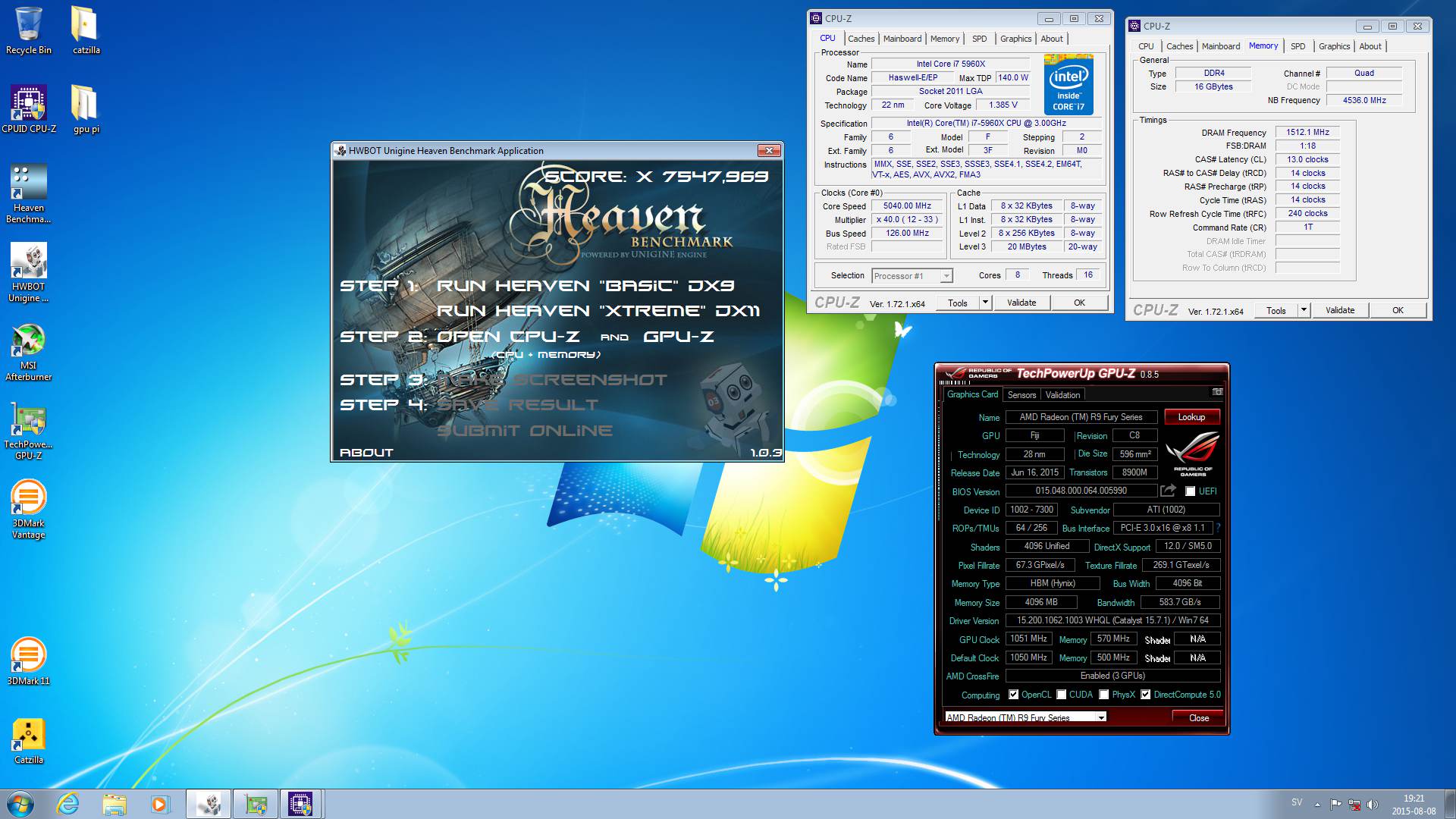This screenshot has width=1456, height=819.
Task: Switch to About tab in left CPU-Z
Action: pyautogui.click(x=1052, y=39)
